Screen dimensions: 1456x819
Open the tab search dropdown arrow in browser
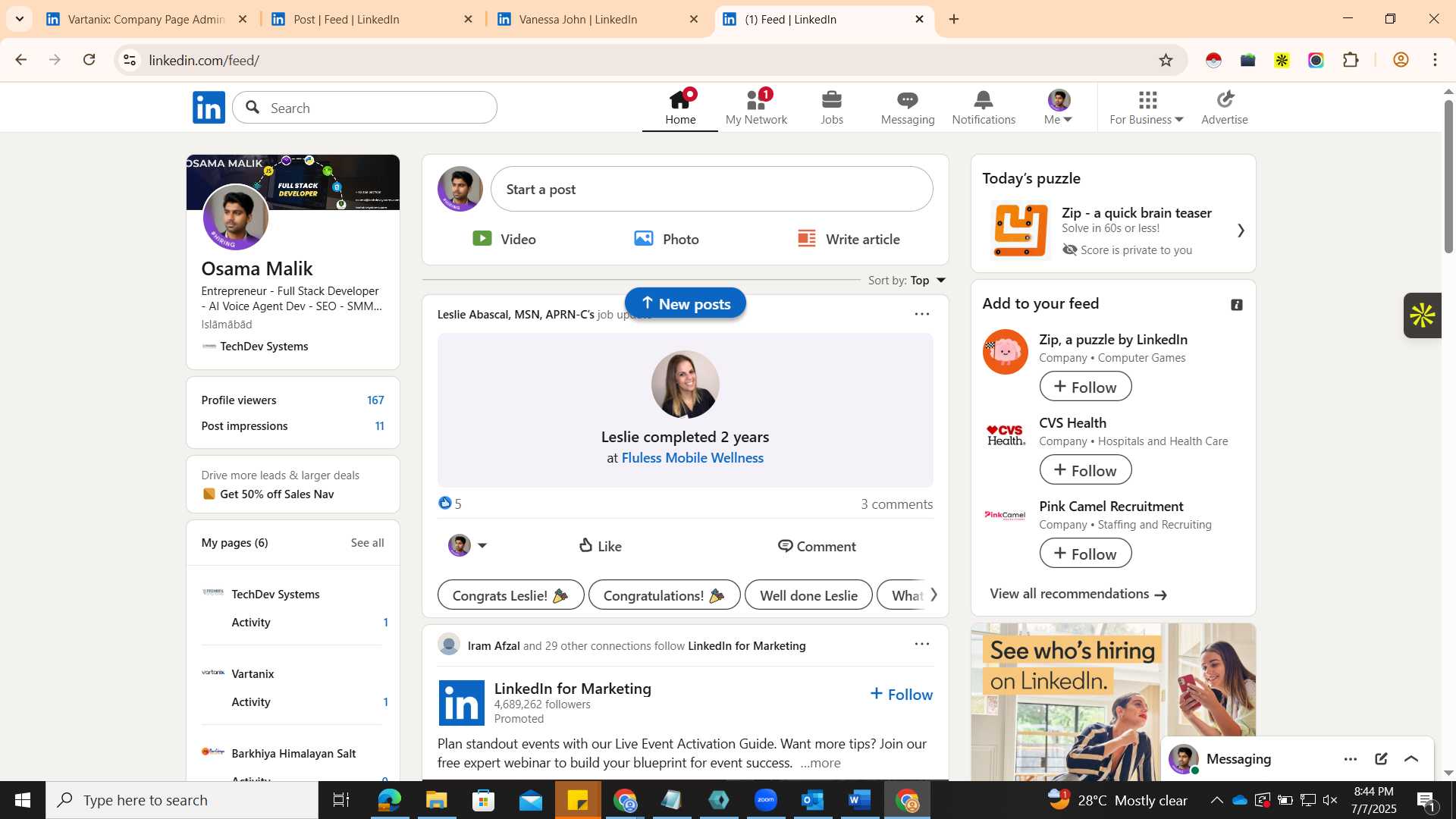click(x=20, y=19)
